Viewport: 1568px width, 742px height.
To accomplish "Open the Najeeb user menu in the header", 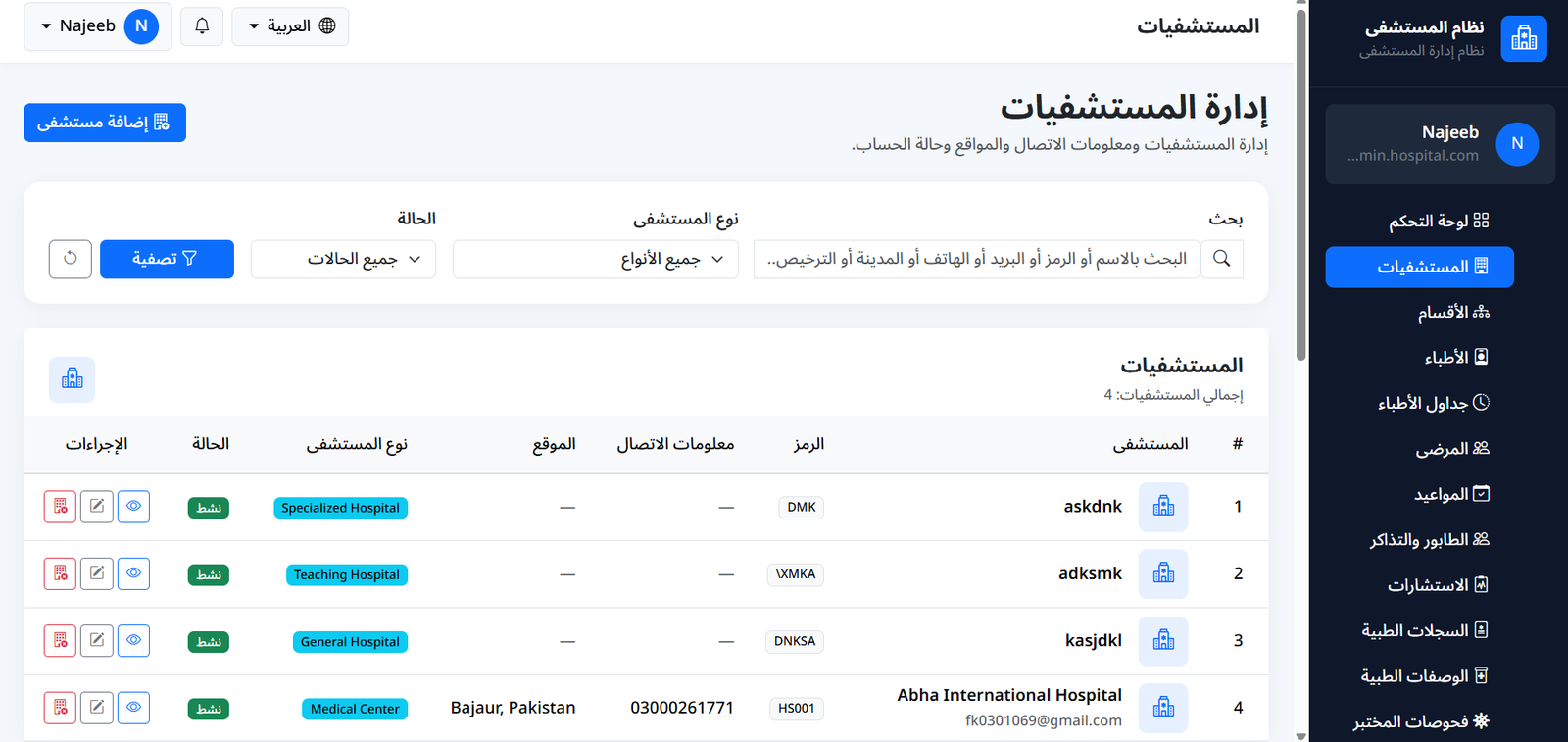I will (98, 26).
